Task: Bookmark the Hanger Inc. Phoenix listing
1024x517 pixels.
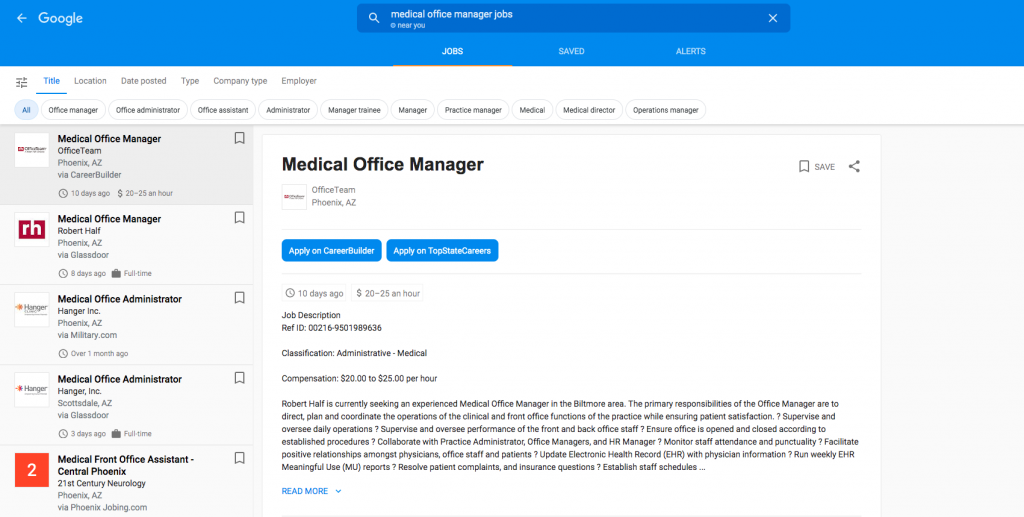Action: click(x=240, y=298)
